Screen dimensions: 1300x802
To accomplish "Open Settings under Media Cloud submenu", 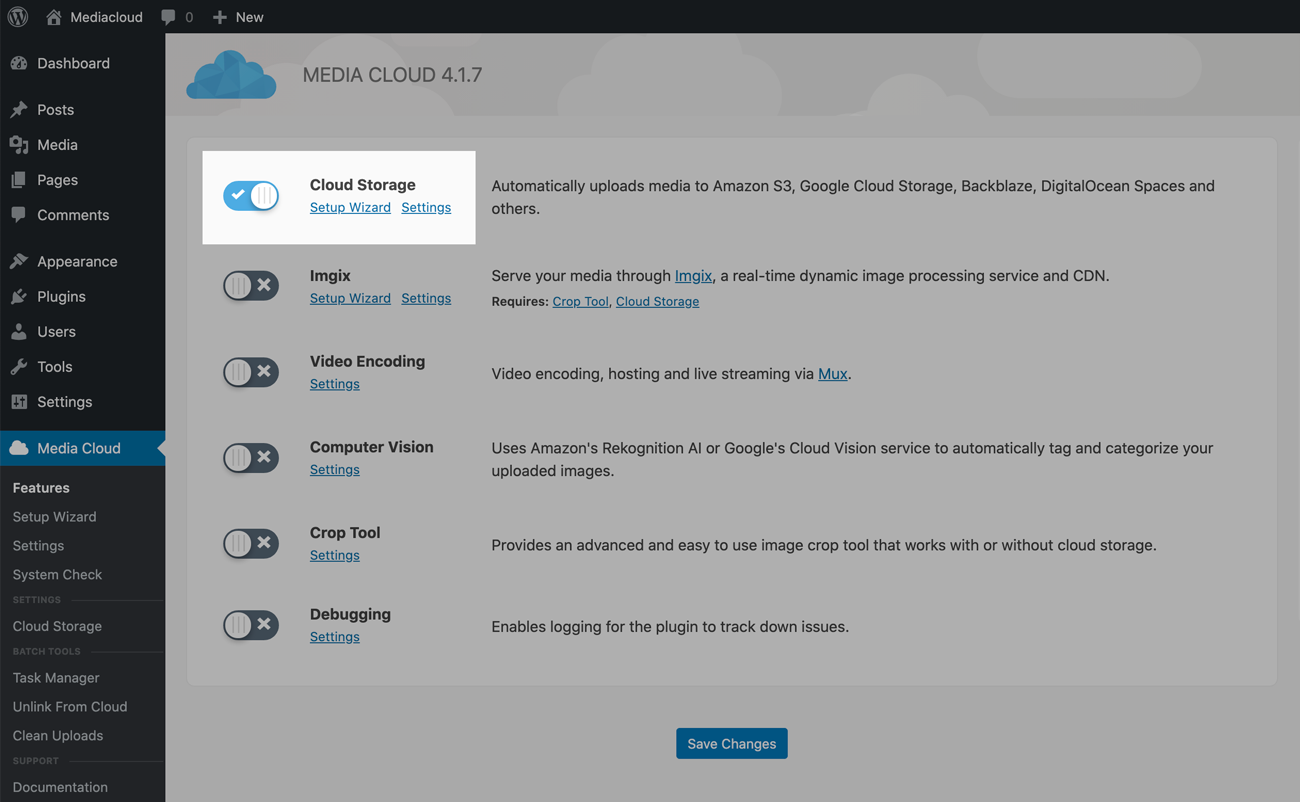I will (38, 546).
